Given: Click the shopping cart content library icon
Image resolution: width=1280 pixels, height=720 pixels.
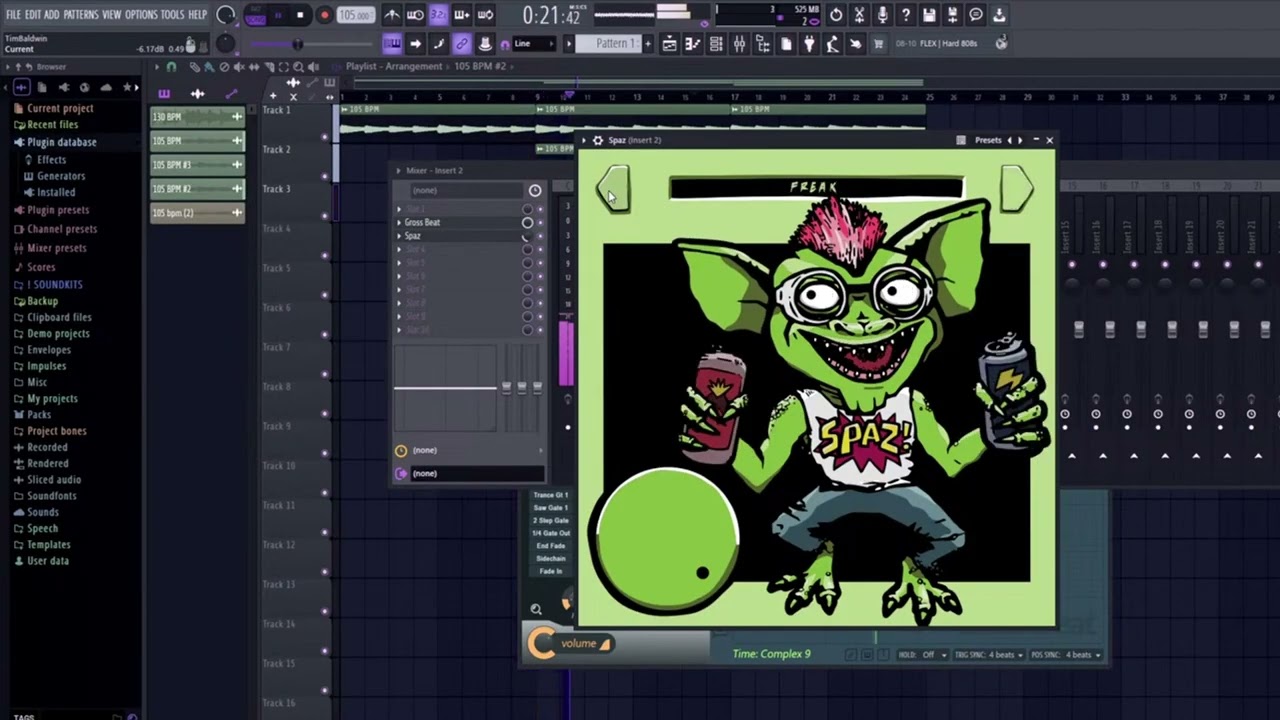Looking at the screenshot, I should [878, 44].
